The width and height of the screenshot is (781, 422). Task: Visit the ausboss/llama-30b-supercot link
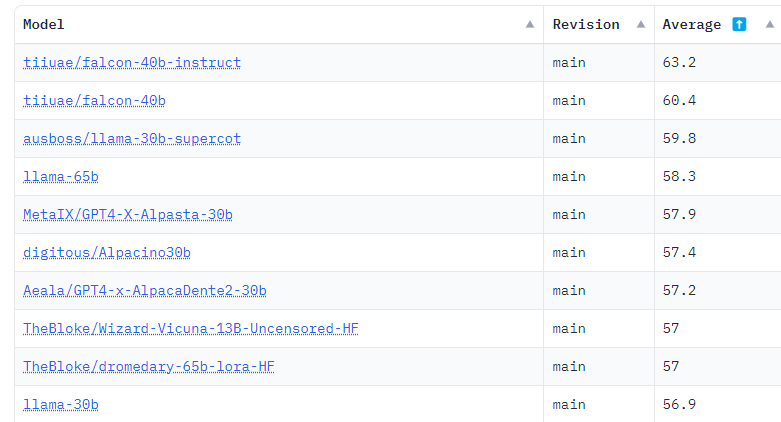pos(132,138)
